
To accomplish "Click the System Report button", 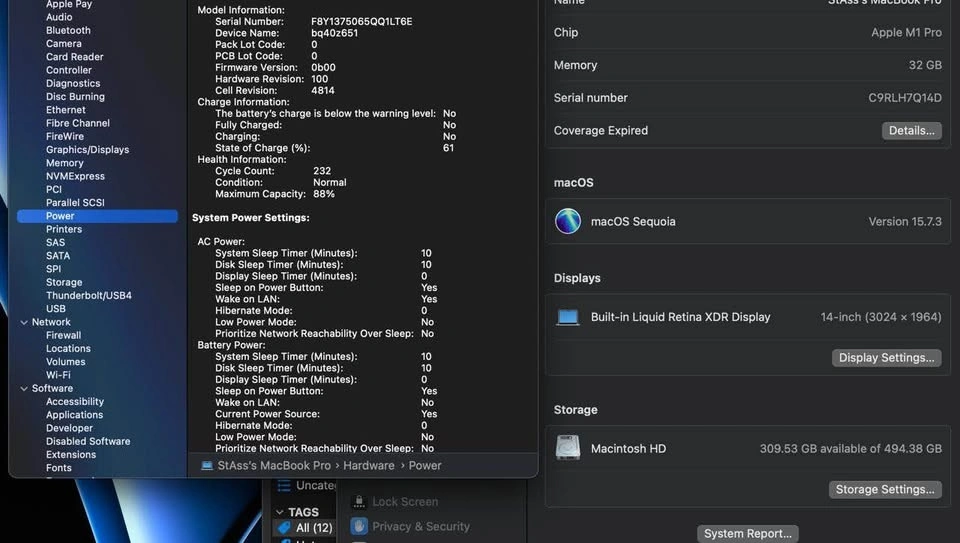I will tap(748, 533).
